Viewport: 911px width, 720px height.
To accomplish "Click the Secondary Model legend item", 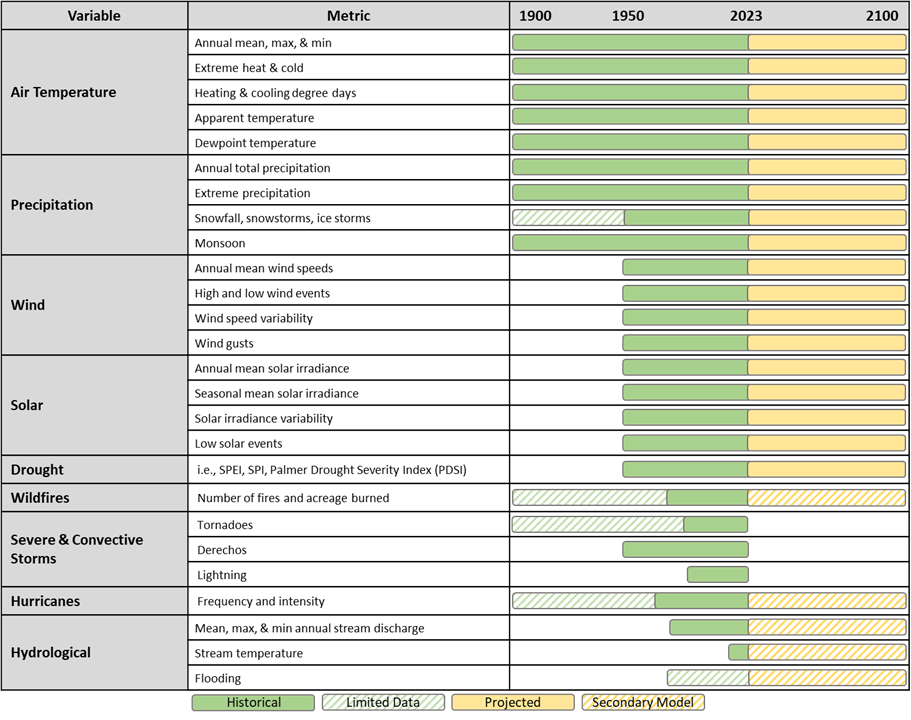I will pos(643,702).
